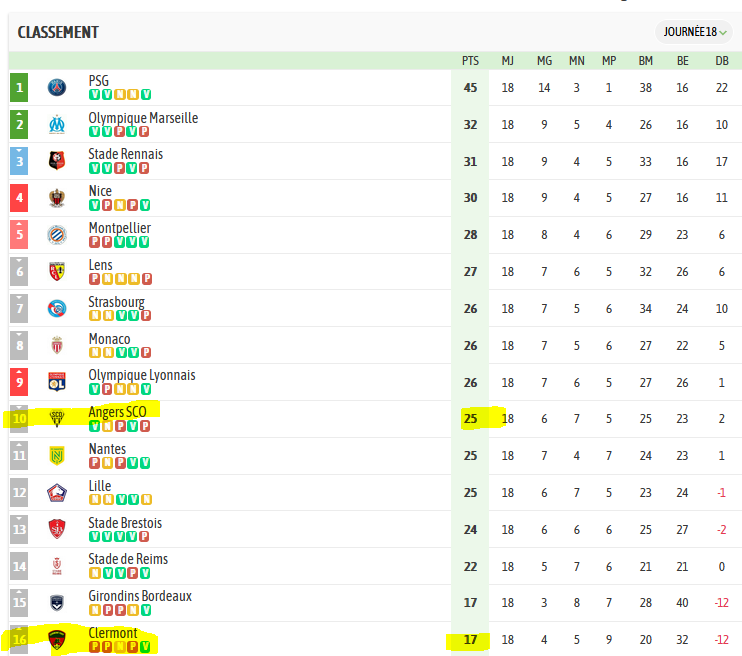Select the Lille club logo
The width and height of the screenshot is (742, 656).
[x=57, y=493]
